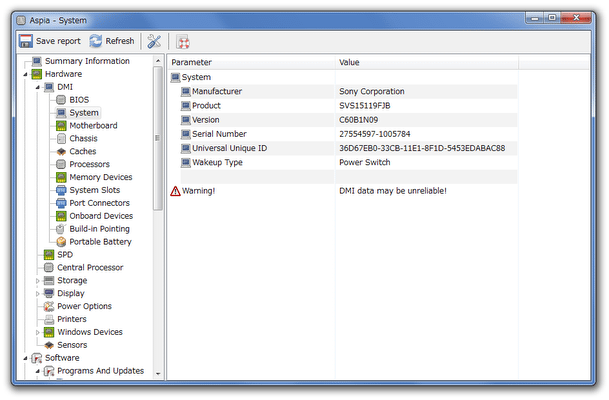This screenshot has height=400, width=609.
Task: Collapse the DMI tree node
Action: pyautogui.click(x=38, y=87)
